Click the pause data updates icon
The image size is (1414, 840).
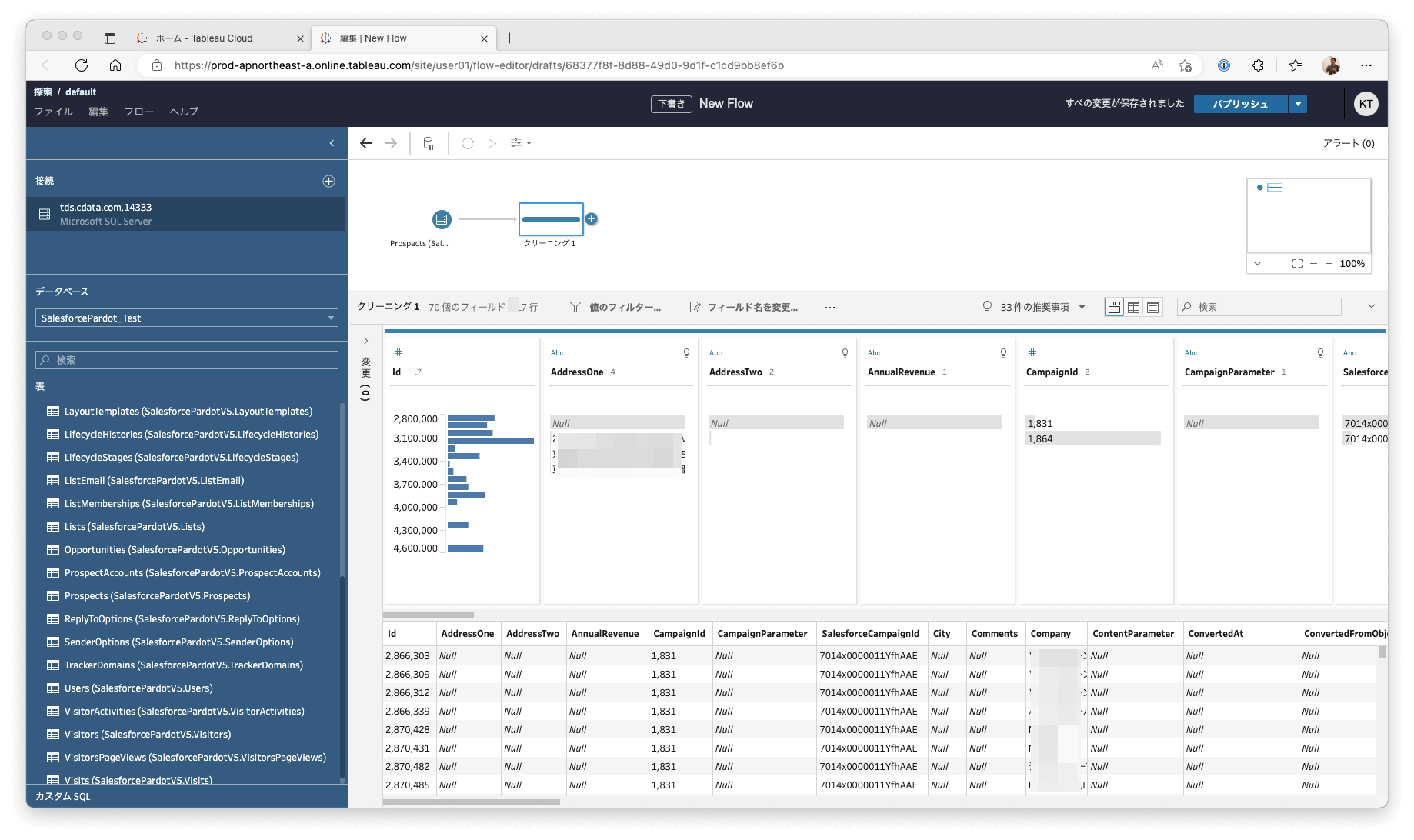click(429, 143)
